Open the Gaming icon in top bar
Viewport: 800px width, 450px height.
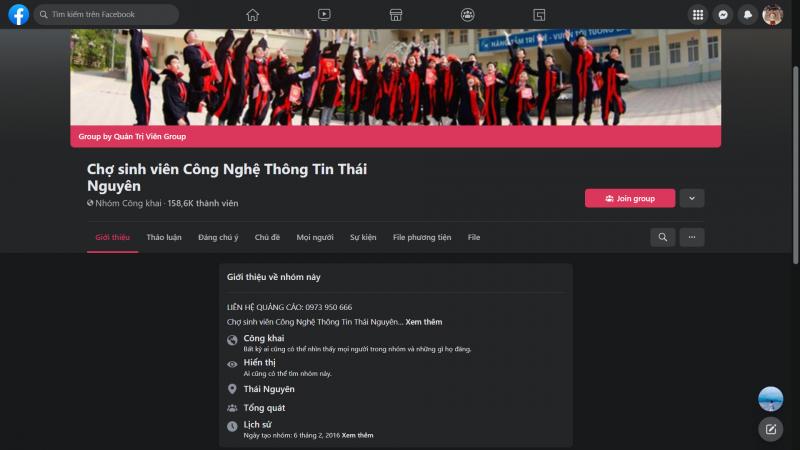539,15
